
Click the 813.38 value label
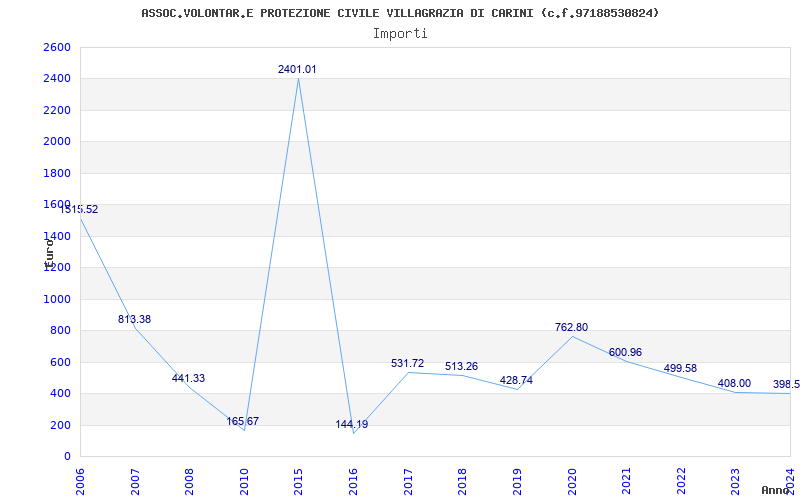pyautogui.click(x=134, y=319)
